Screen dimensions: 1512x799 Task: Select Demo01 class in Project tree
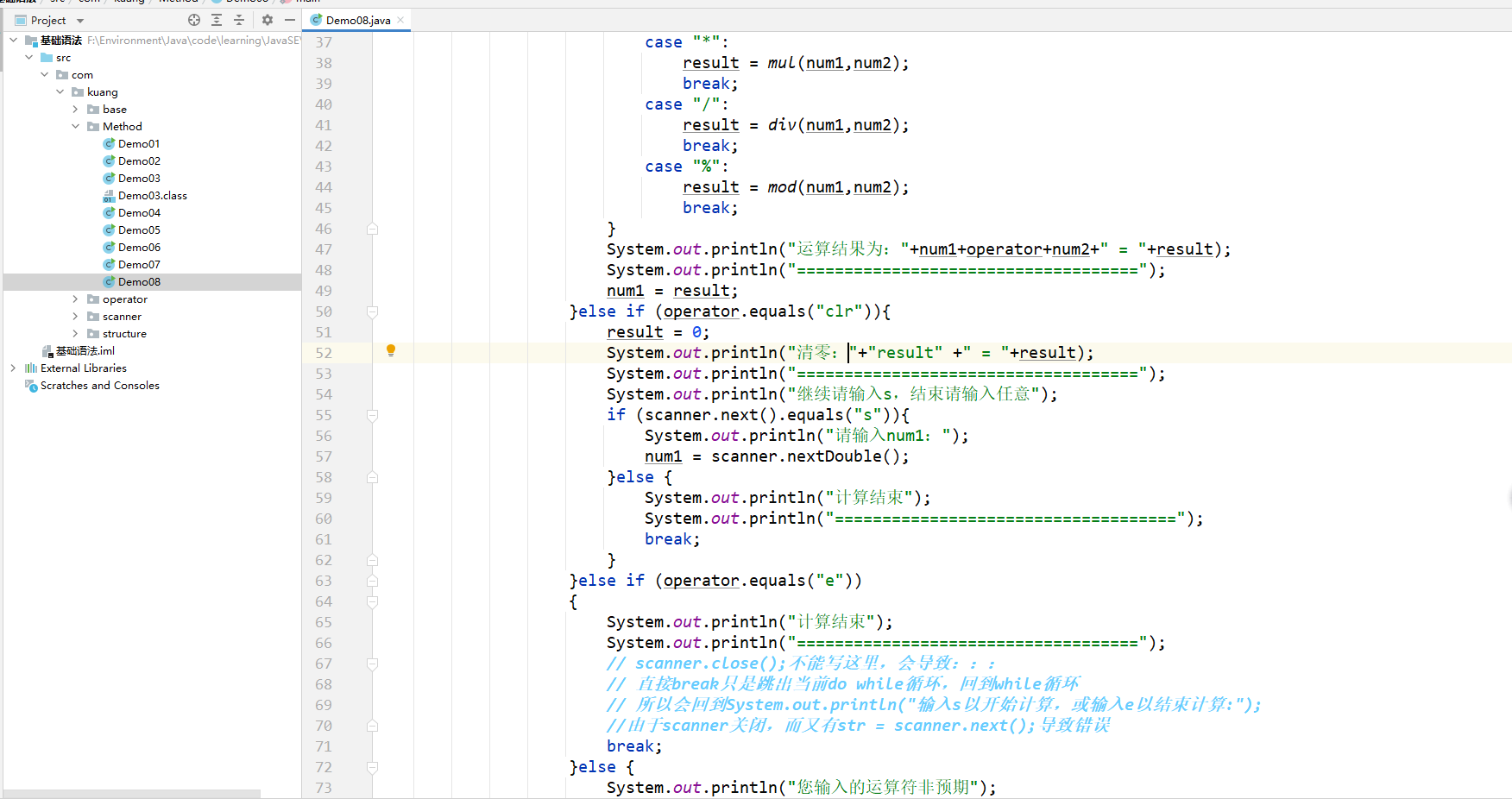coord(139,144)
